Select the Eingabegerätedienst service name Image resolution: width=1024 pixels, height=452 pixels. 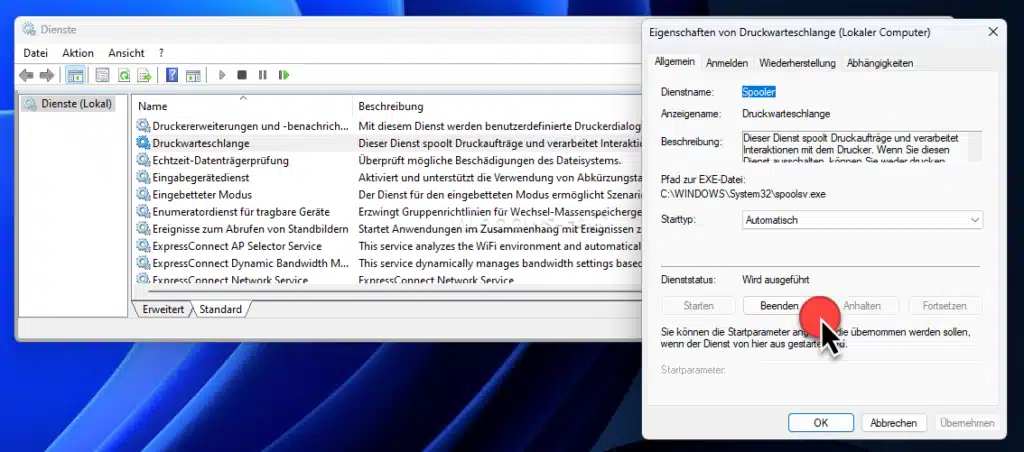[x=200, y=177]
